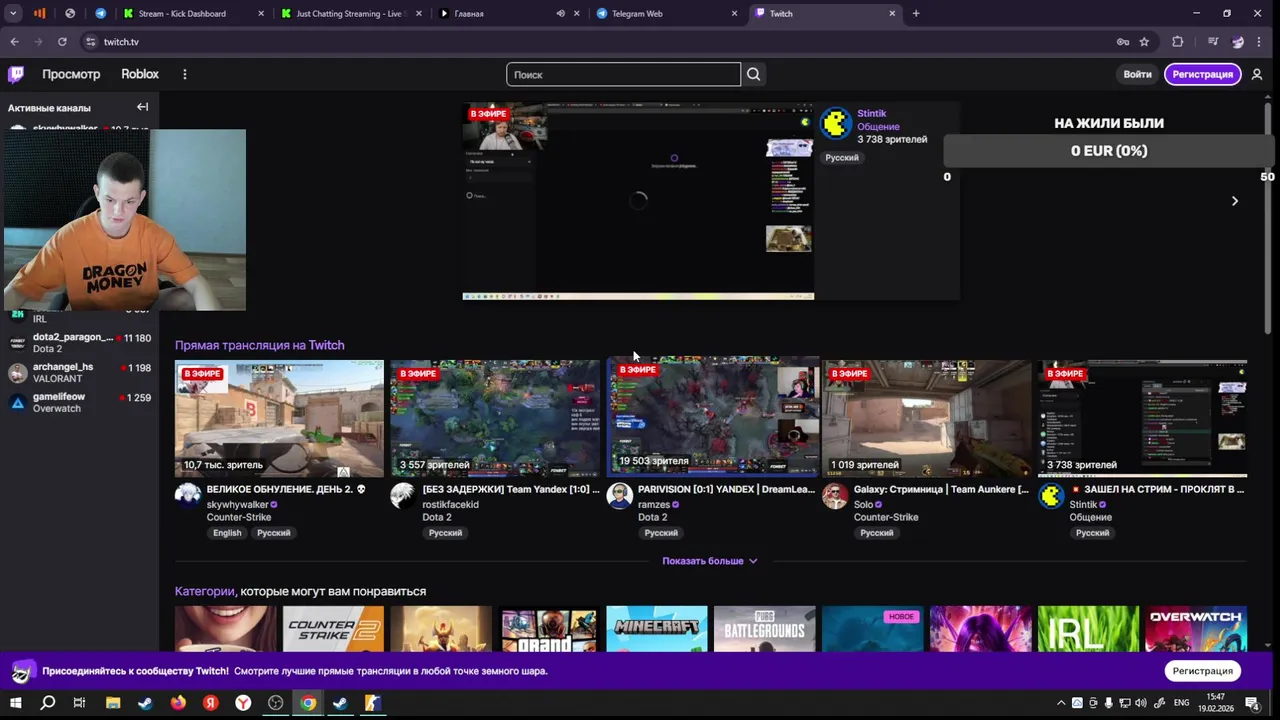Go back in Chrome
This screenshot has width=1280, height=720.
tap(14, 42)
